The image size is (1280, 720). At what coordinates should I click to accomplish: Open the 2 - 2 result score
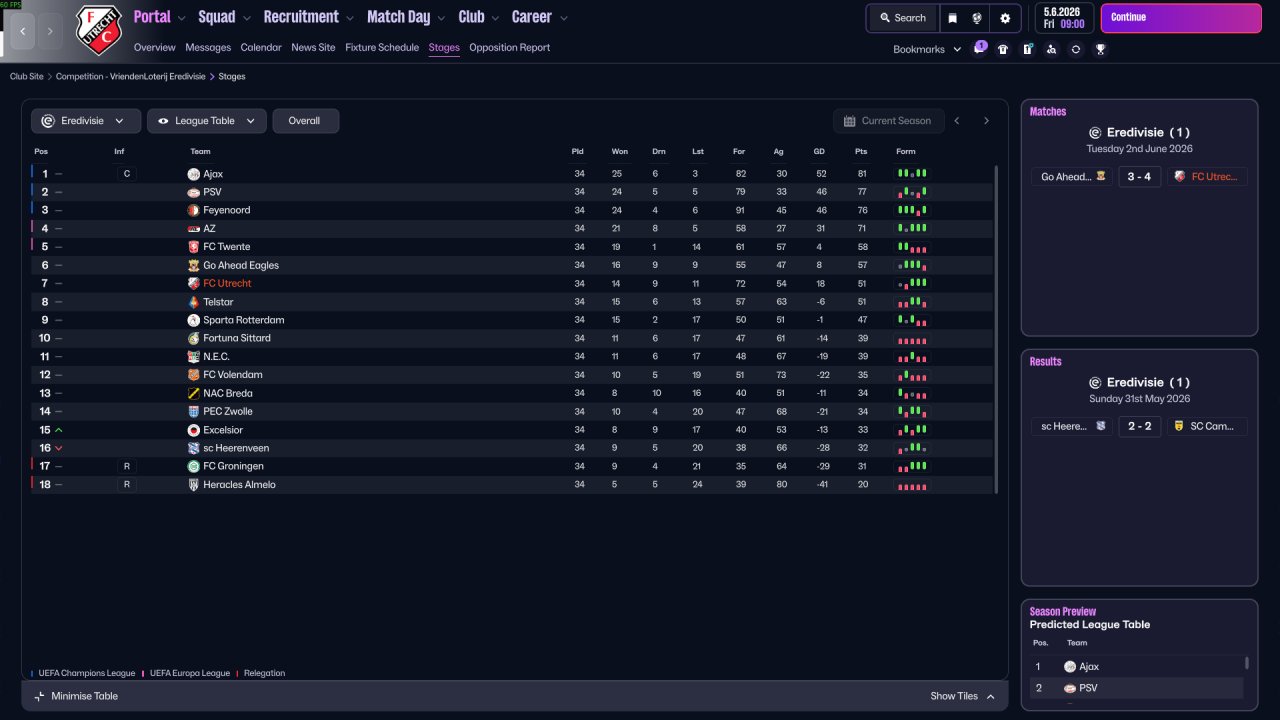[1138, 426]
